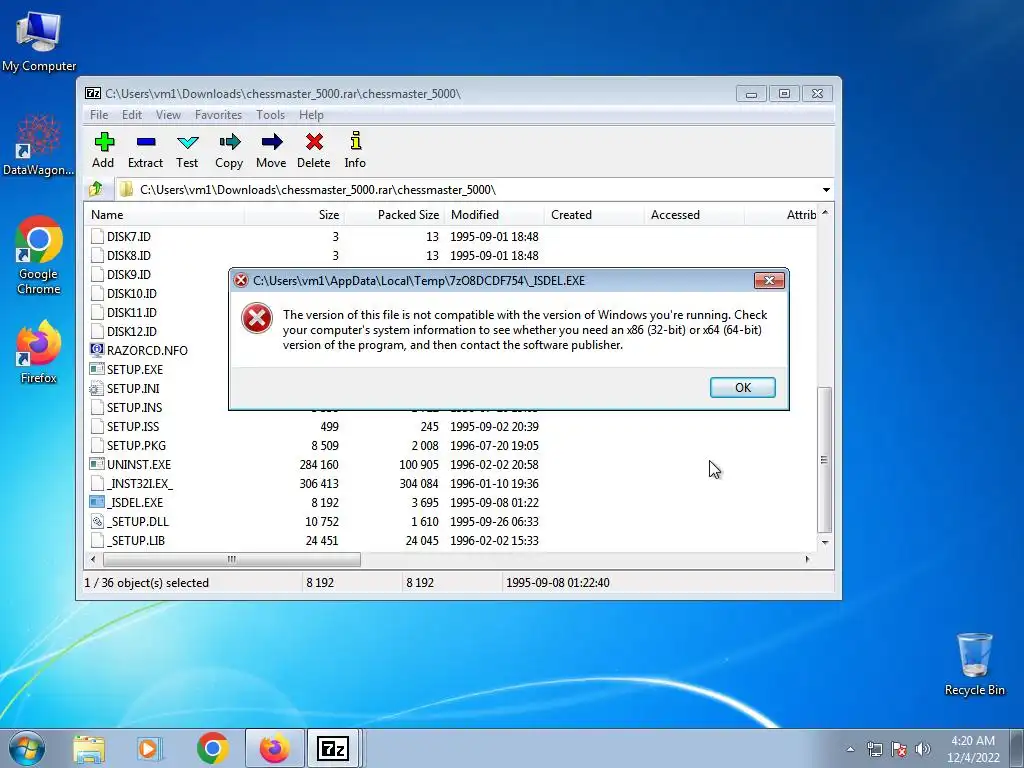
Task: Sort by Modified column header
Action: pos(494,215)
